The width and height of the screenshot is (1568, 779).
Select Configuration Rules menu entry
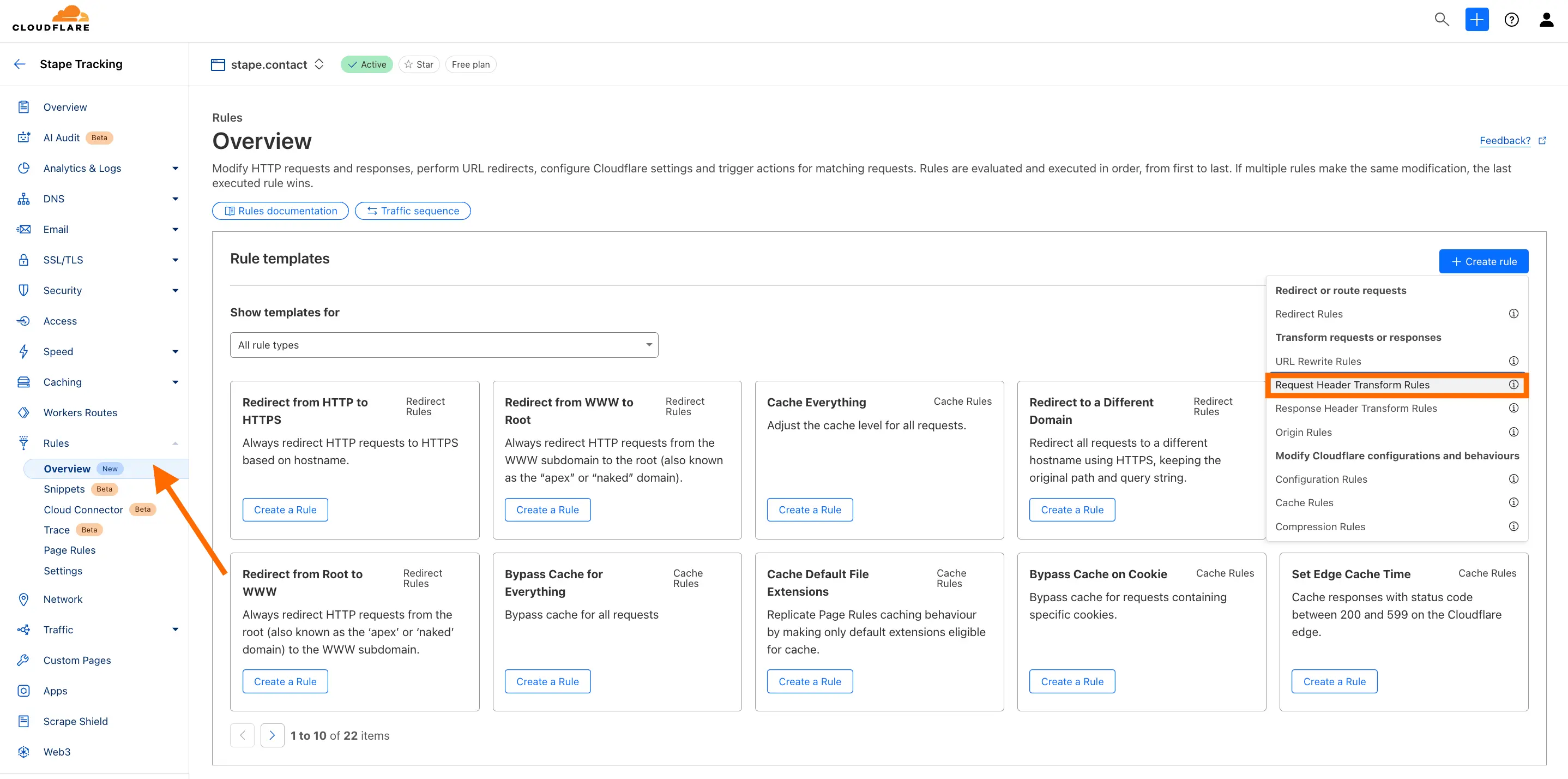point(1321,480)
